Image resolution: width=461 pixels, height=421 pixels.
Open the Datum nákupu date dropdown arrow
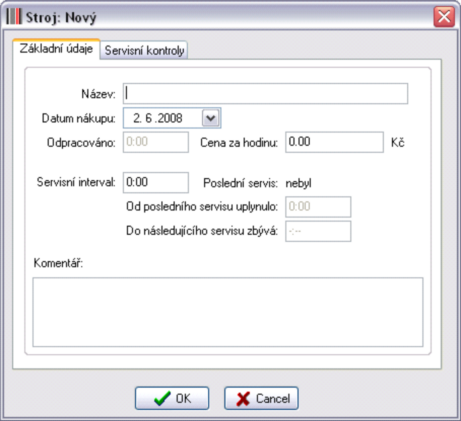[210, 118]
